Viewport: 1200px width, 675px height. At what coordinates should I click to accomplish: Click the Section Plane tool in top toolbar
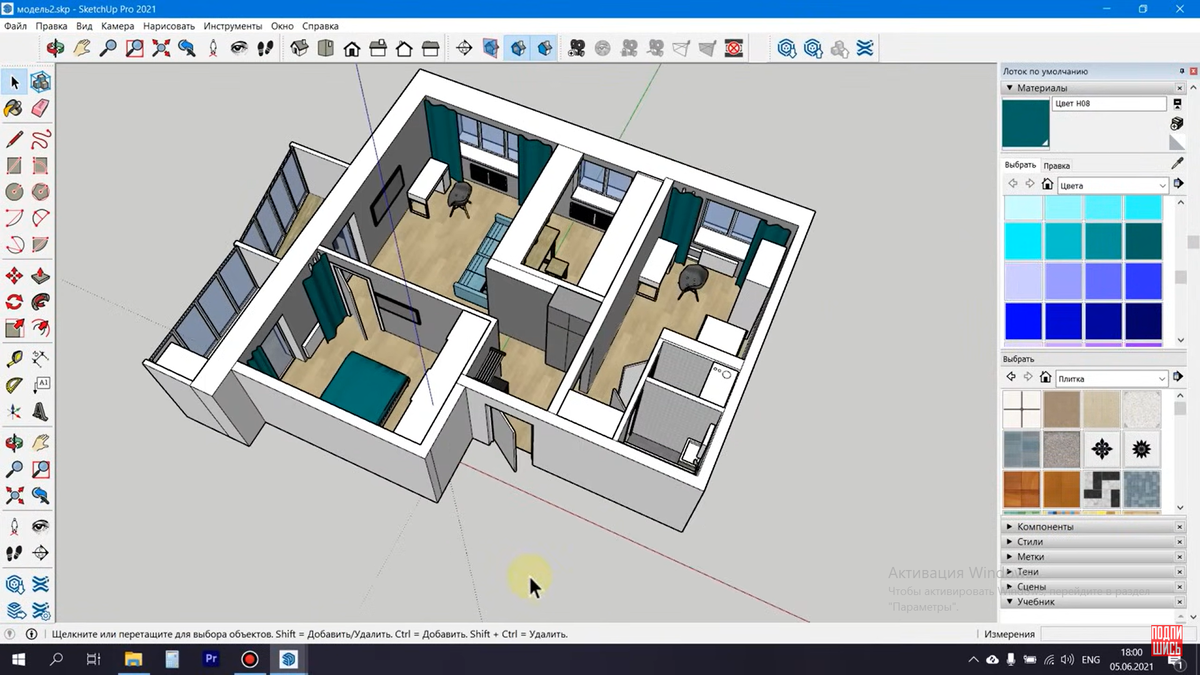[x=464, y=47]
